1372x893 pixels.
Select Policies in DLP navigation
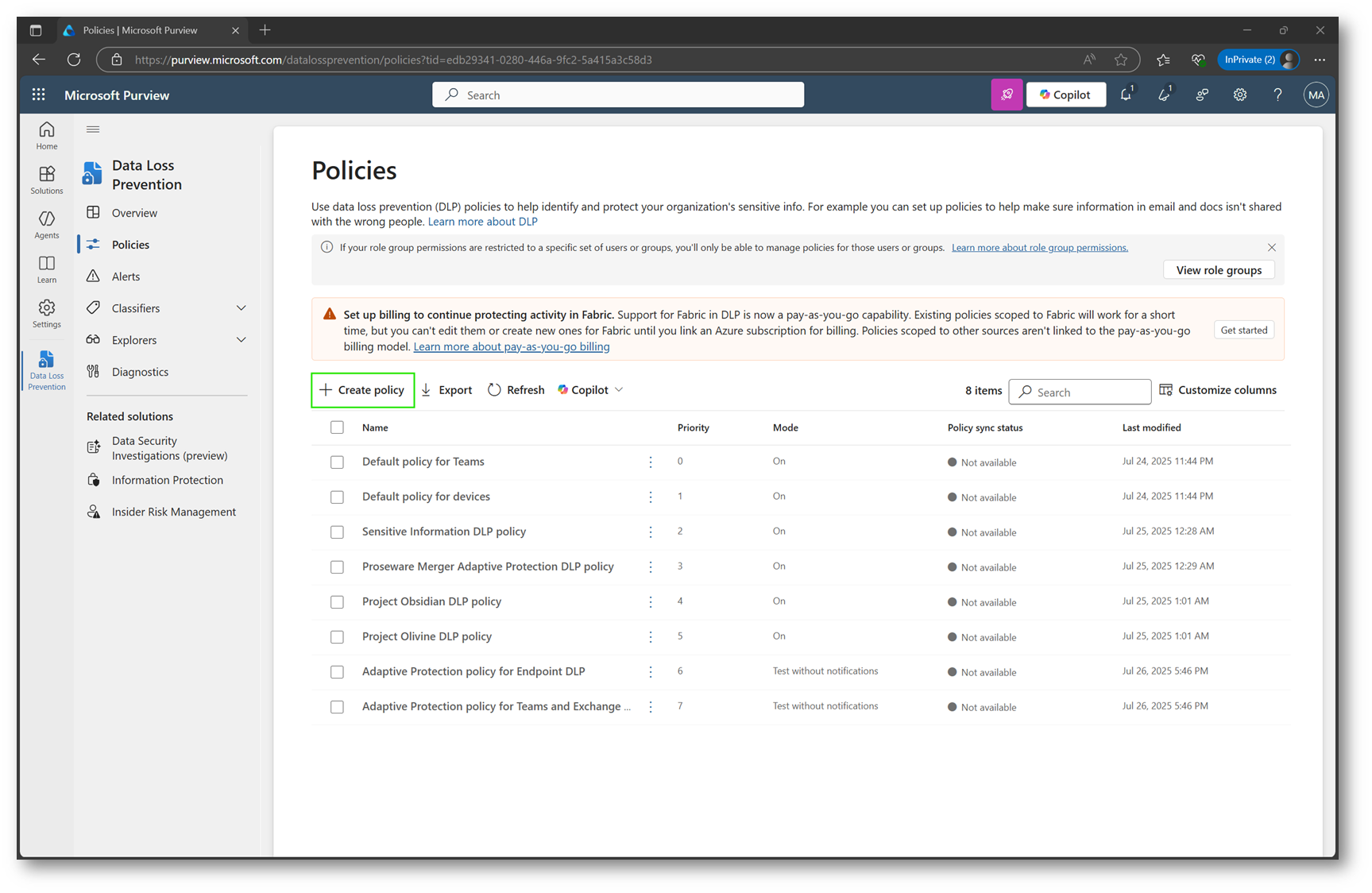[x=130, y=245]
